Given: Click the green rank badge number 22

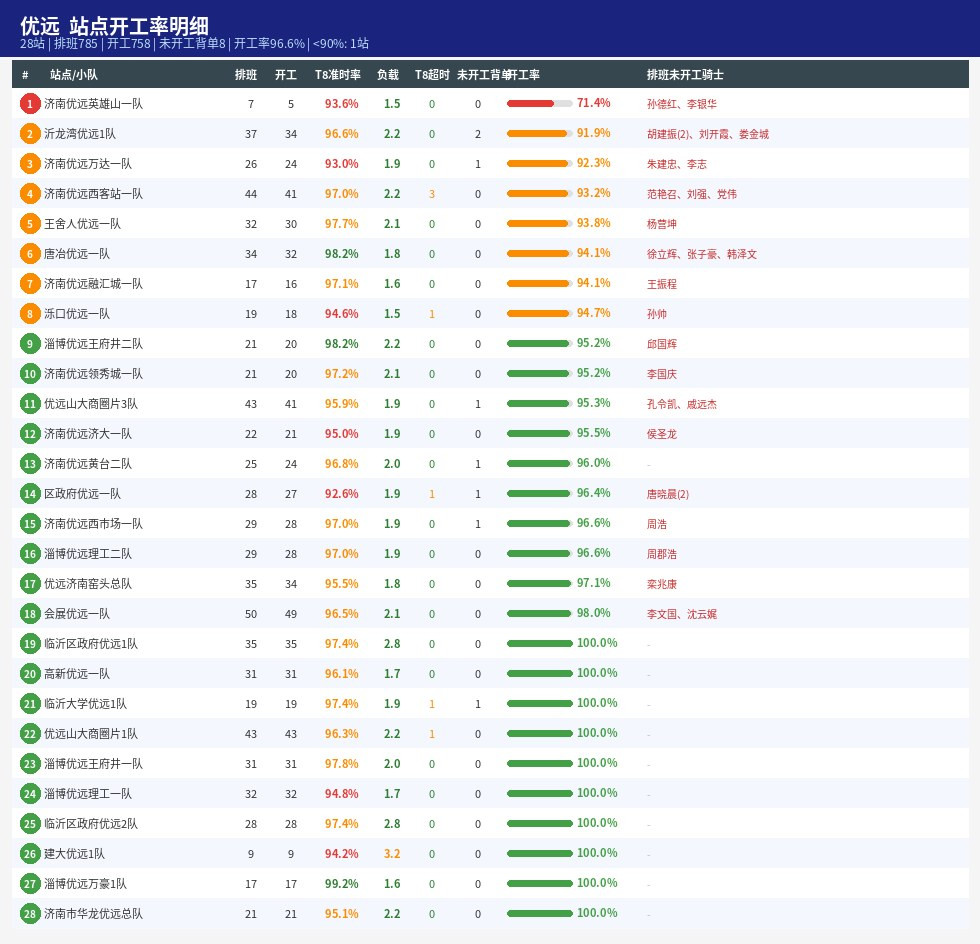Looking at the screenshot, I should point(29,734).
